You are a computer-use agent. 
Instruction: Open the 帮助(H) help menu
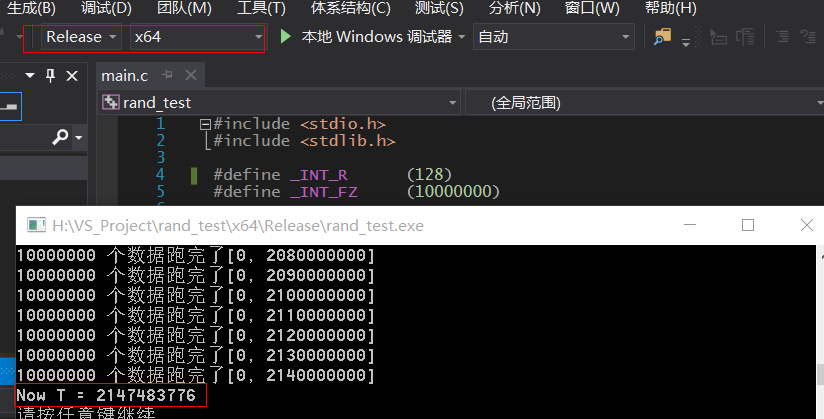click(x=671, y=8)
